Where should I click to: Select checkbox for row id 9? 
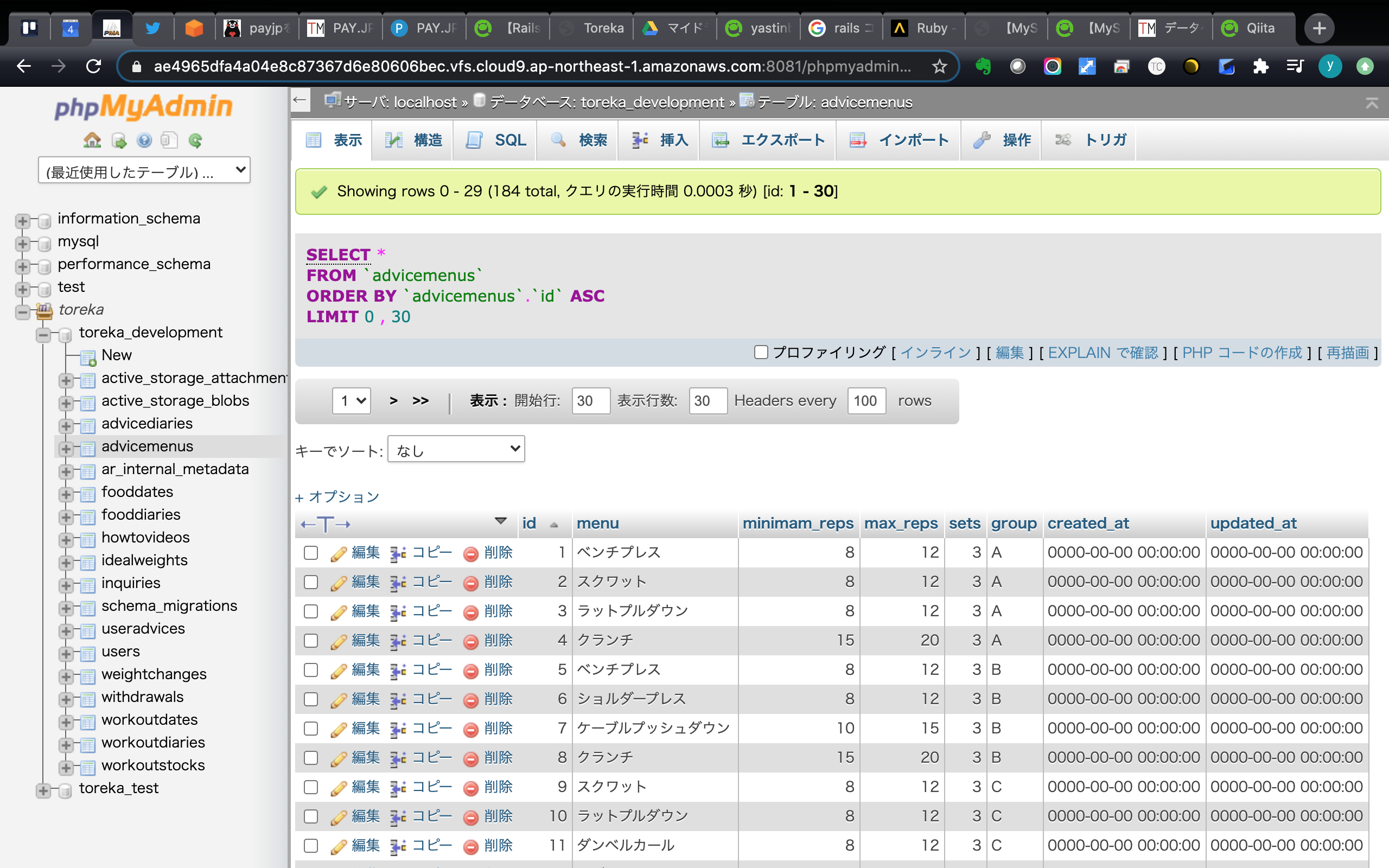[311, 787]
